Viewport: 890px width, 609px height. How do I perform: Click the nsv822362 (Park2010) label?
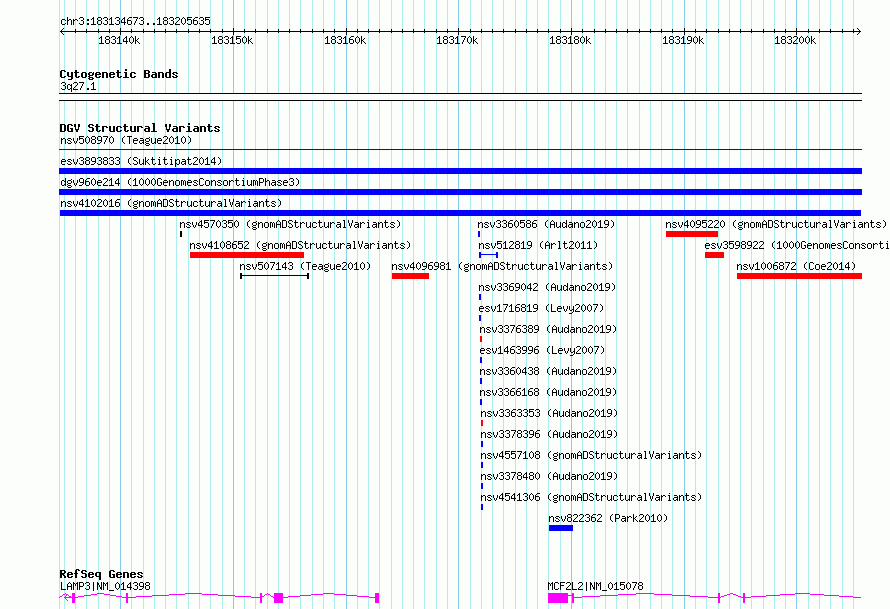coord(608,518)
